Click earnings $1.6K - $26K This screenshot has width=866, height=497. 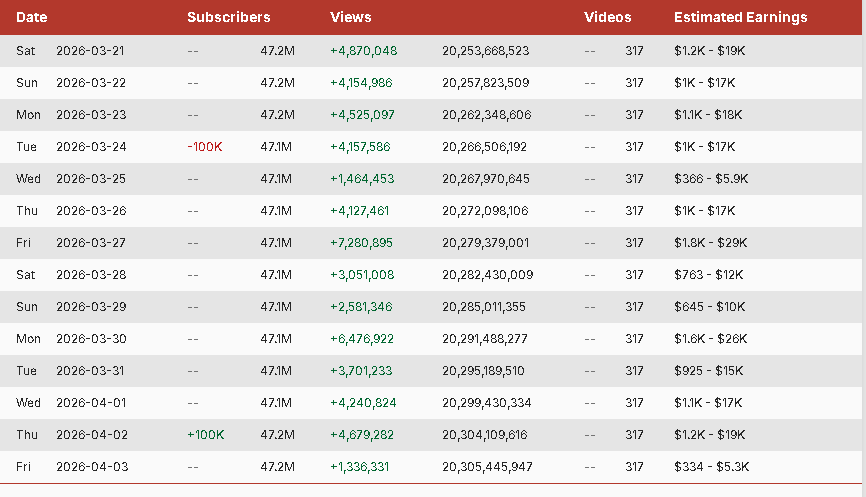click(711, 339)
